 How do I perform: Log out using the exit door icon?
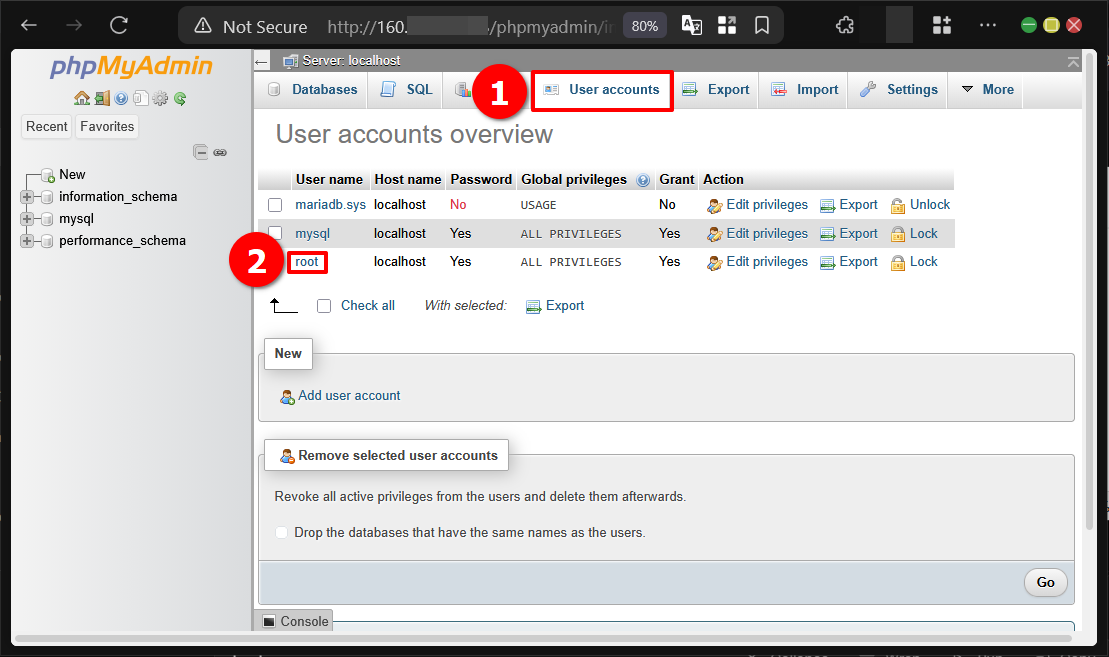102,98
